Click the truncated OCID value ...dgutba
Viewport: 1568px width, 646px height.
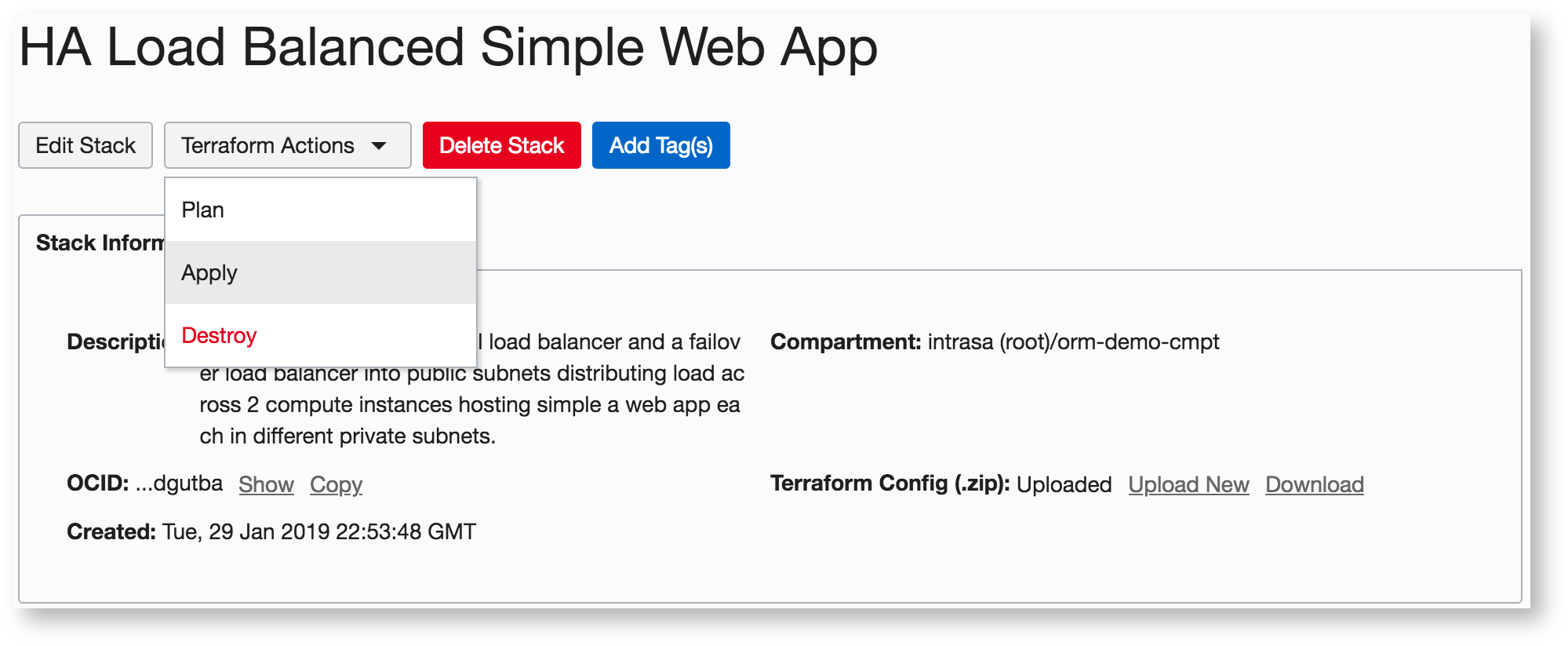(x=179, y=484)
